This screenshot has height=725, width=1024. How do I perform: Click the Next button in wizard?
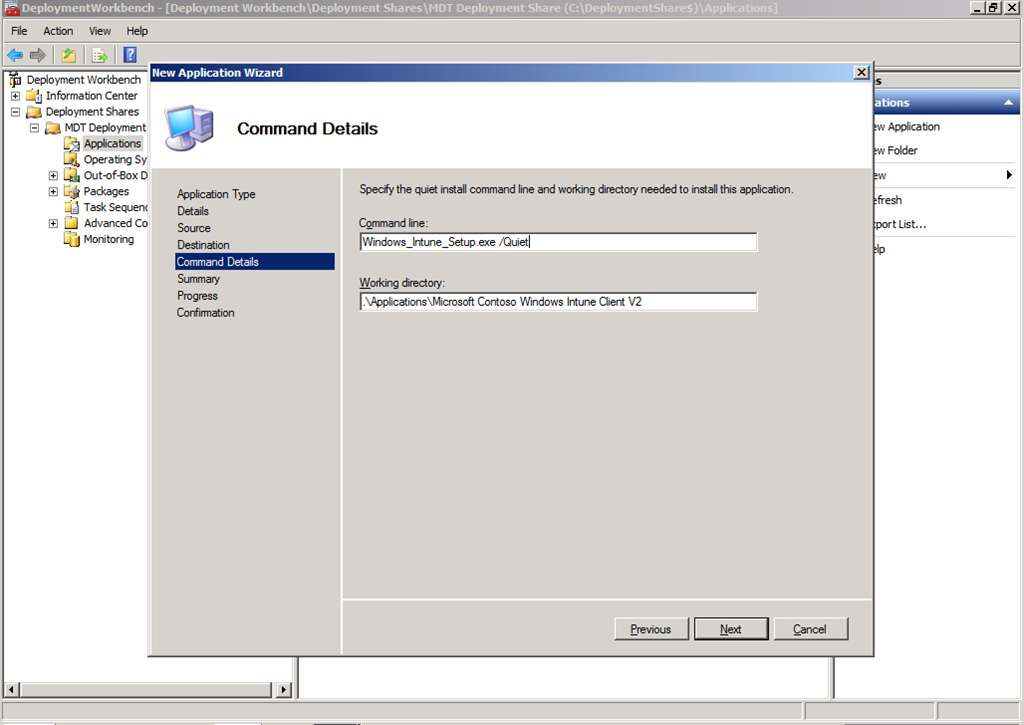[731, 629]
